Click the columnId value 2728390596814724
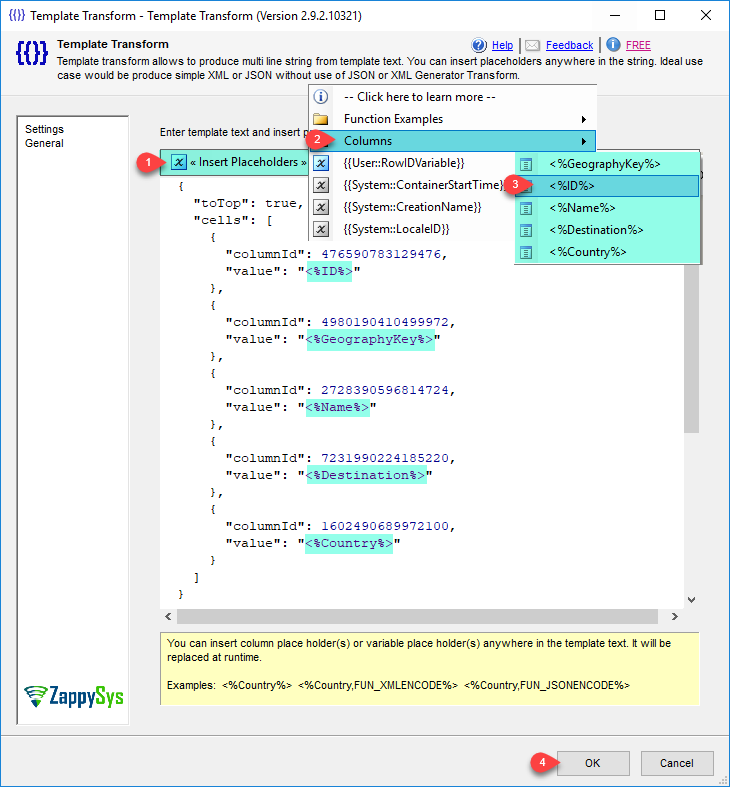Screen dimensions: 730x787 [x=385, y=390]
